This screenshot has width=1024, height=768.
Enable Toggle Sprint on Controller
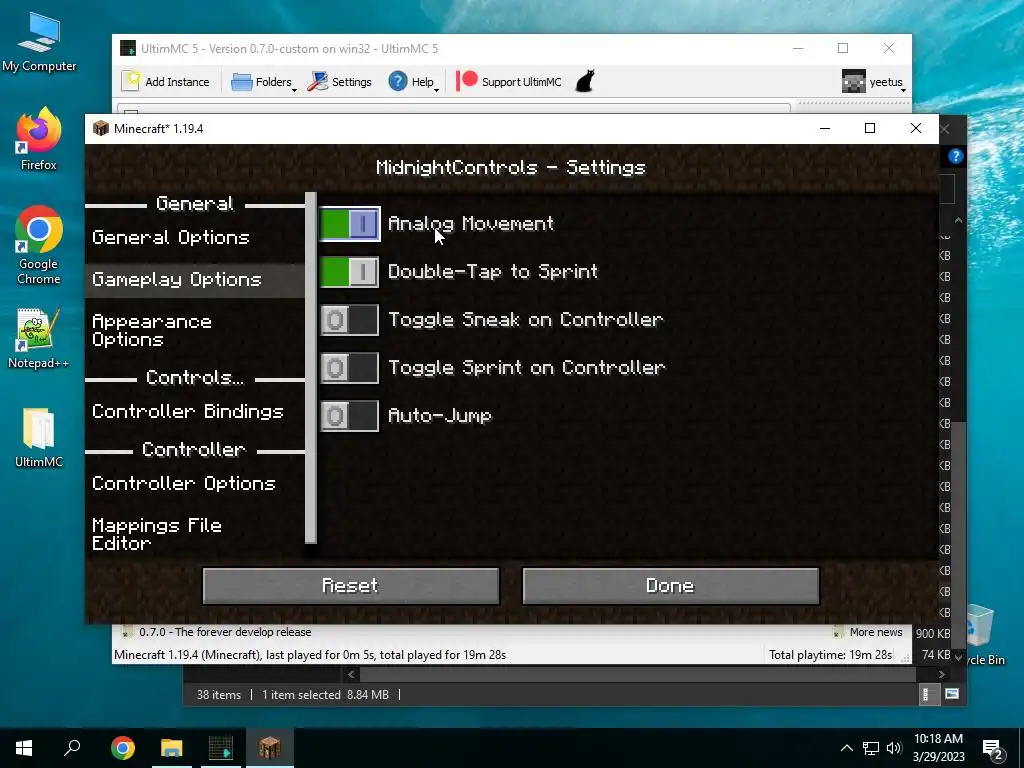349,368
